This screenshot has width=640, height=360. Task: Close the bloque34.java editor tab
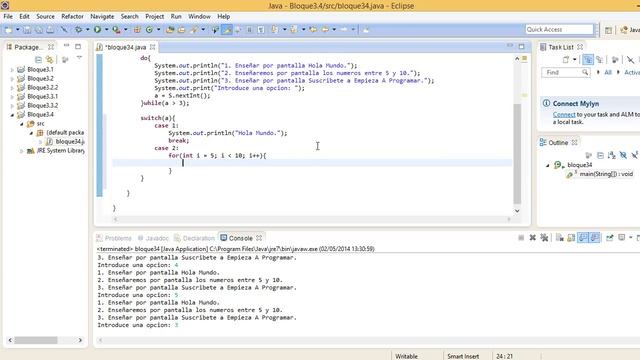tap(152, 47)
